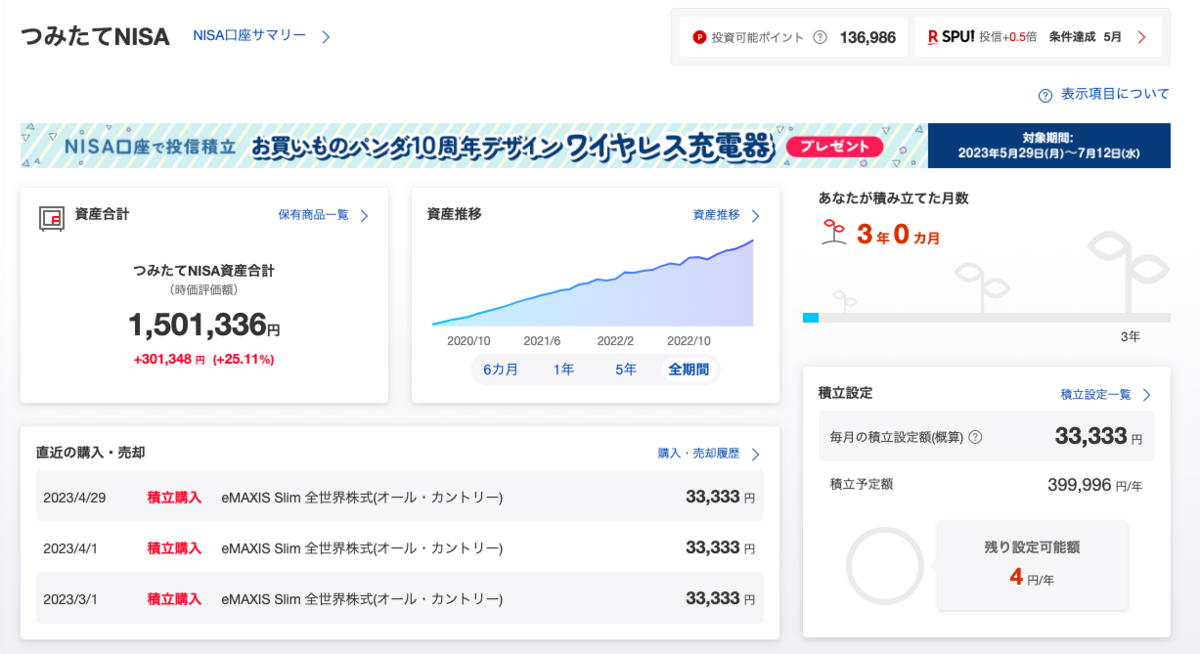Click the SPU! logo
The width and height of the screenshot is (1200, 654).
click(x=950, y=37)
